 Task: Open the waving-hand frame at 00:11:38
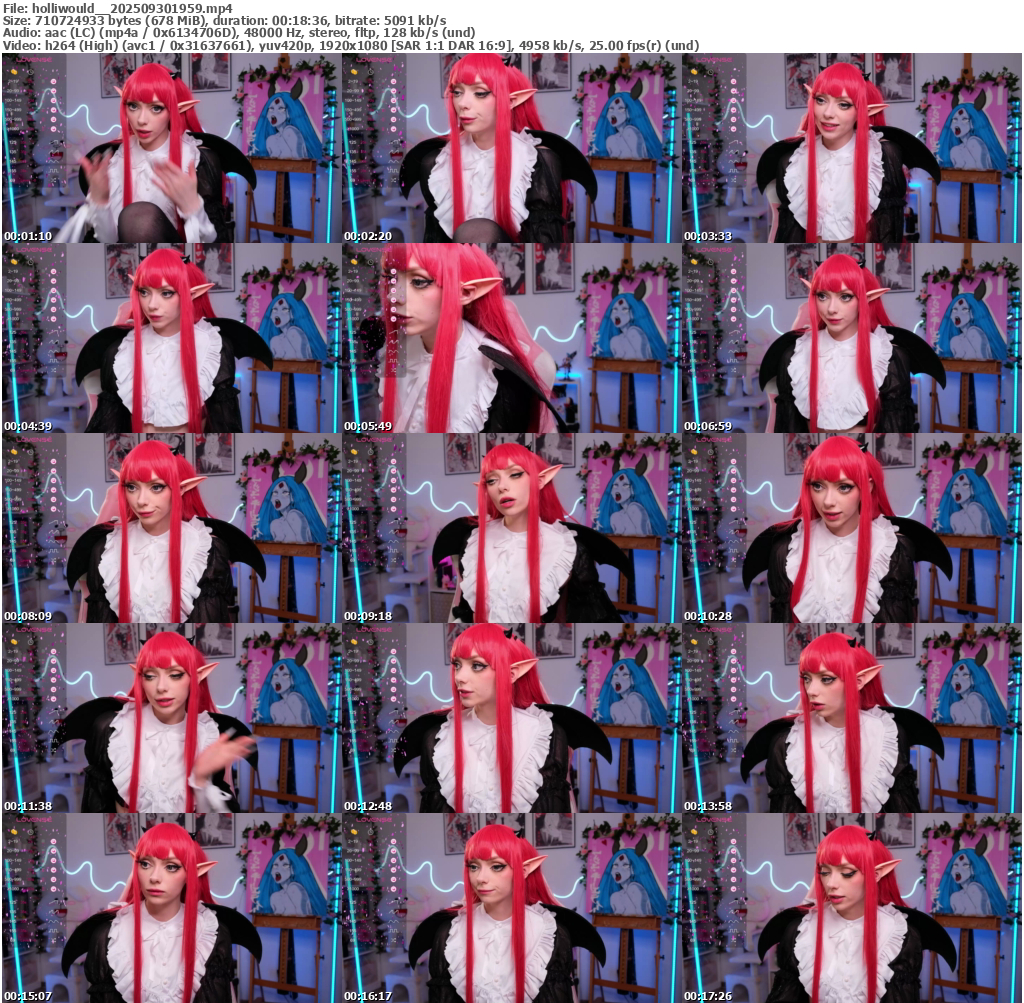tap(171, 718)
